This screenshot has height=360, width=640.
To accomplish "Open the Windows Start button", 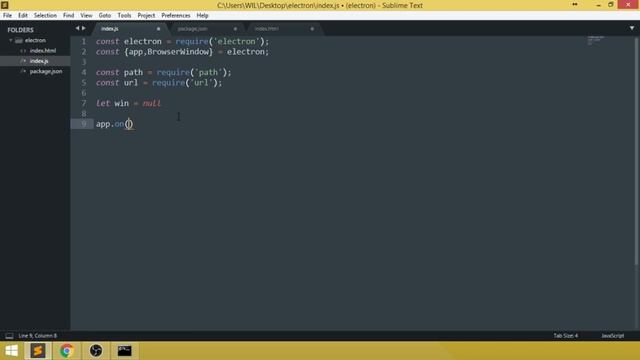I will [11, 351].
